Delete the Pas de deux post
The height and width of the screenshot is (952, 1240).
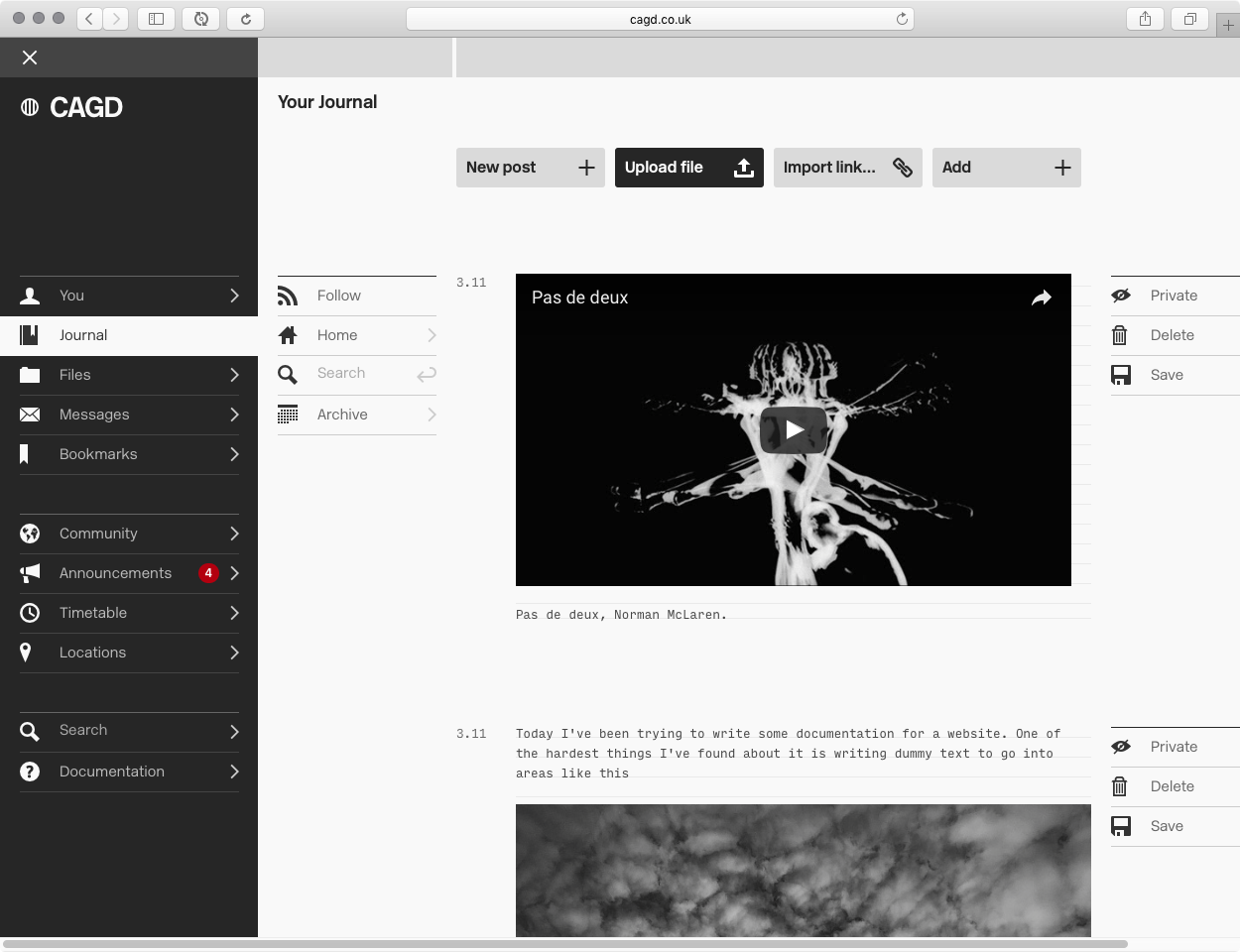tap(1176, 335)
